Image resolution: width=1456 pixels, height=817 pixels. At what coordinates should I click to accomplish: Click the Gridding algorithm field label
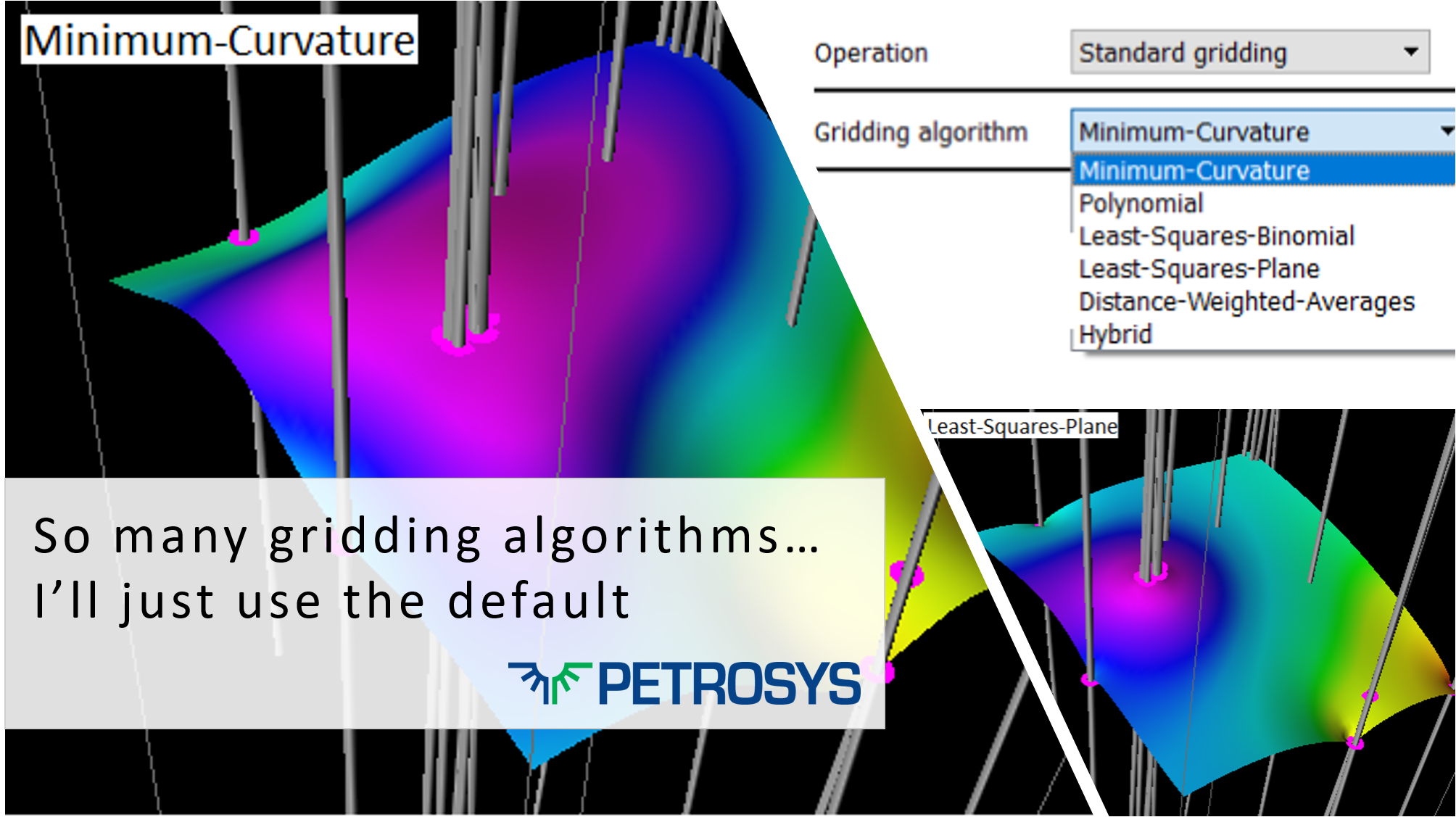(x=921, y=132)
